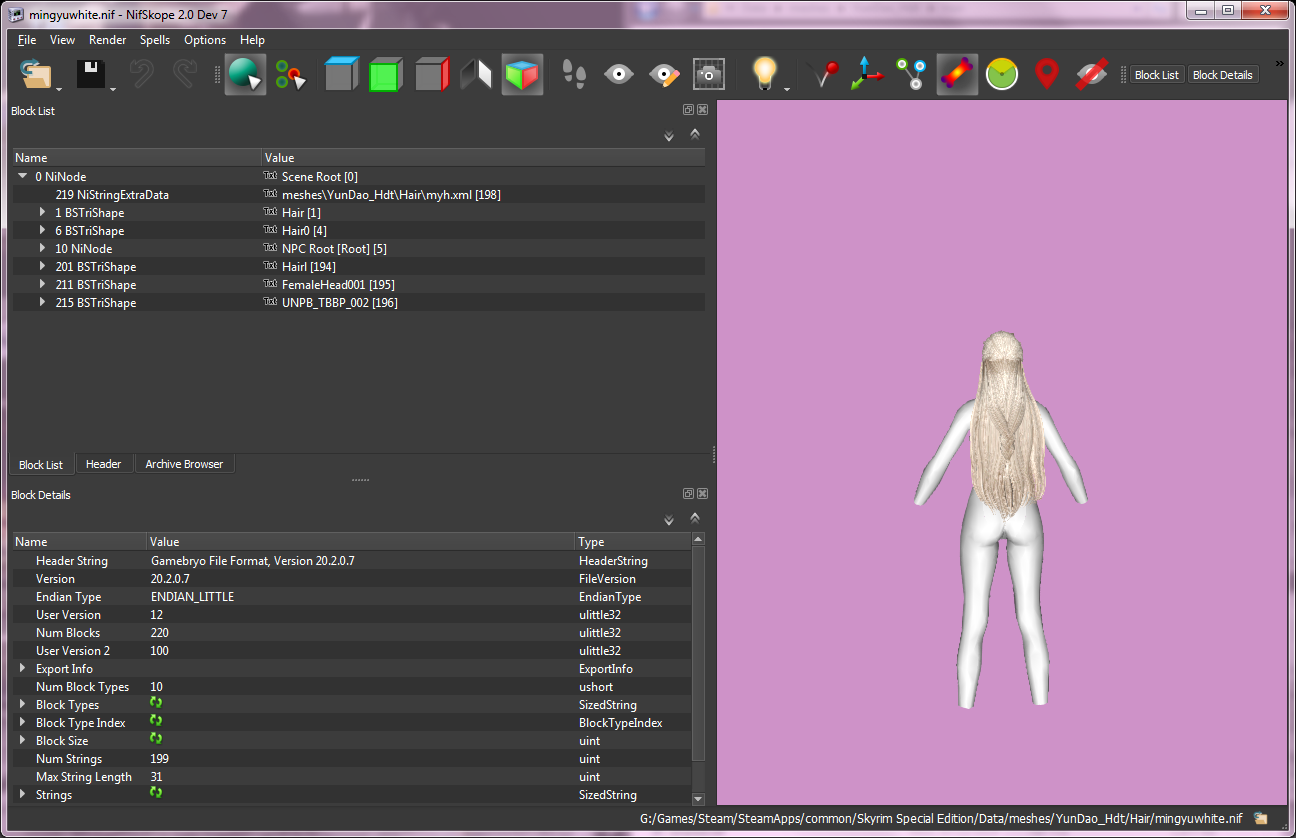Image resolution: width=1296 pixels, height=838 pixels.
Task: Select the 215 BSTriShape row
Action: 359,303
